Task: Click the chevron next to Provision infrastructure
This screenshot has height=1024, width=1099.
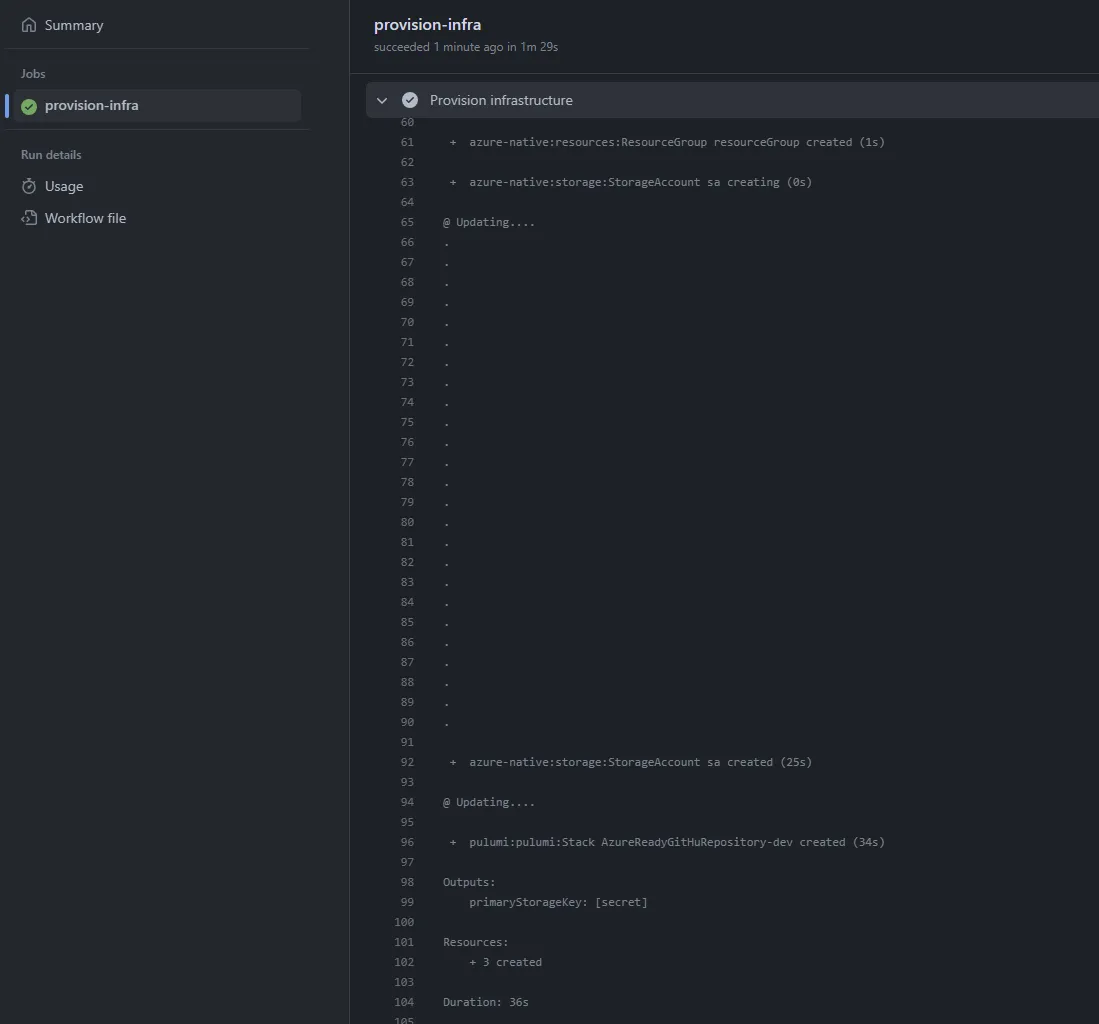Action: point(381,100)
